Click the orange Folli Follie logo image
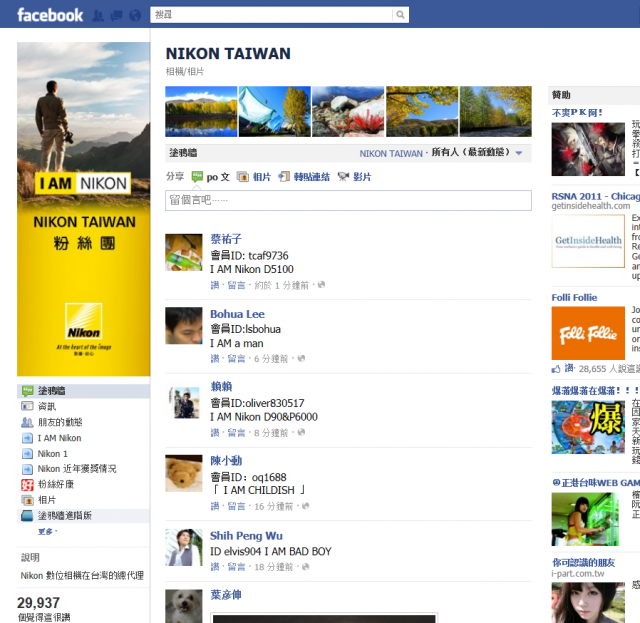Image resolution: width=640 pixels, height=623 pixels. coord(588,333)
